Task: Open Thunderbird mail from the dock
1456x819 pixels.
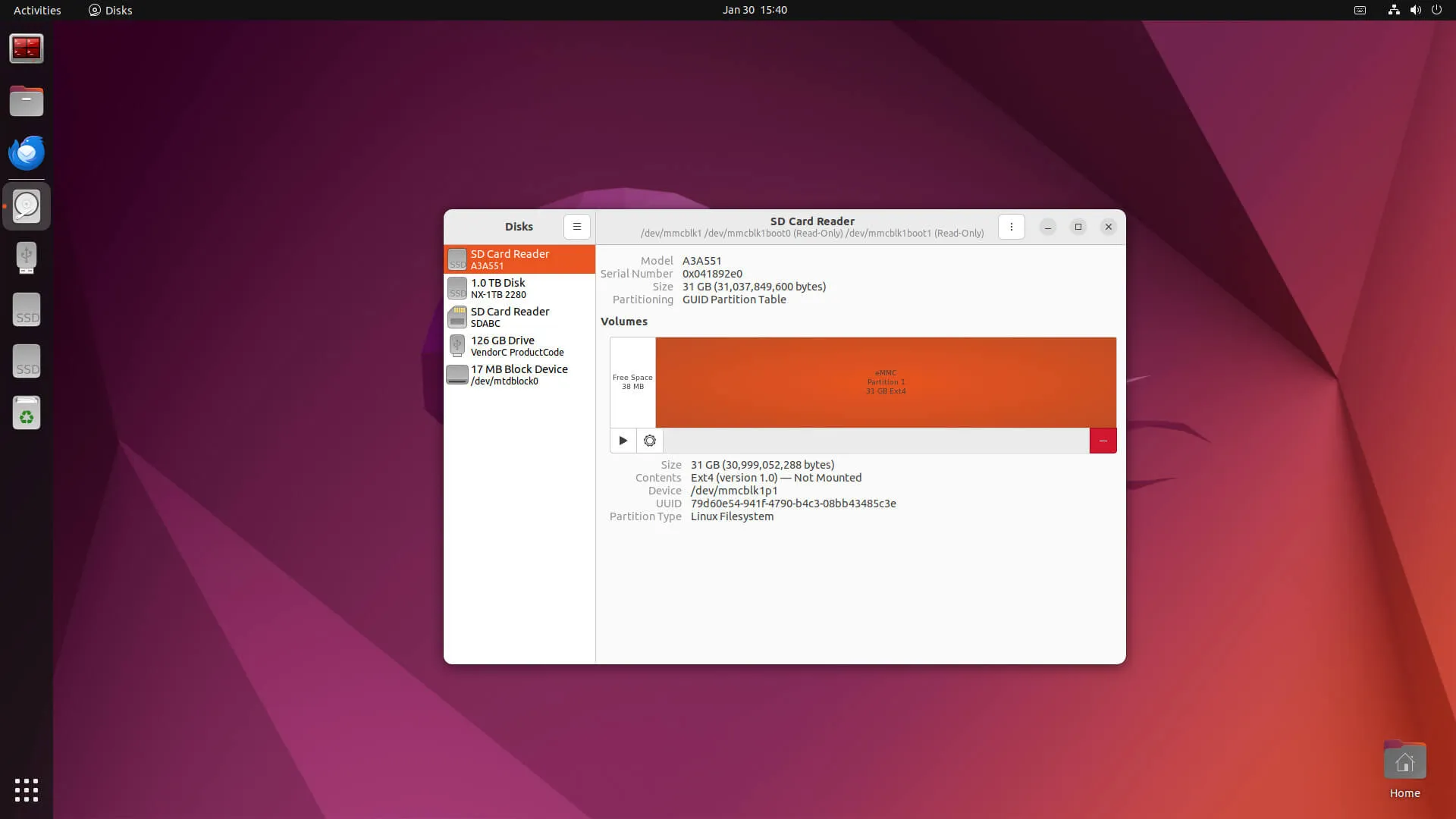Action: (27, 153)
